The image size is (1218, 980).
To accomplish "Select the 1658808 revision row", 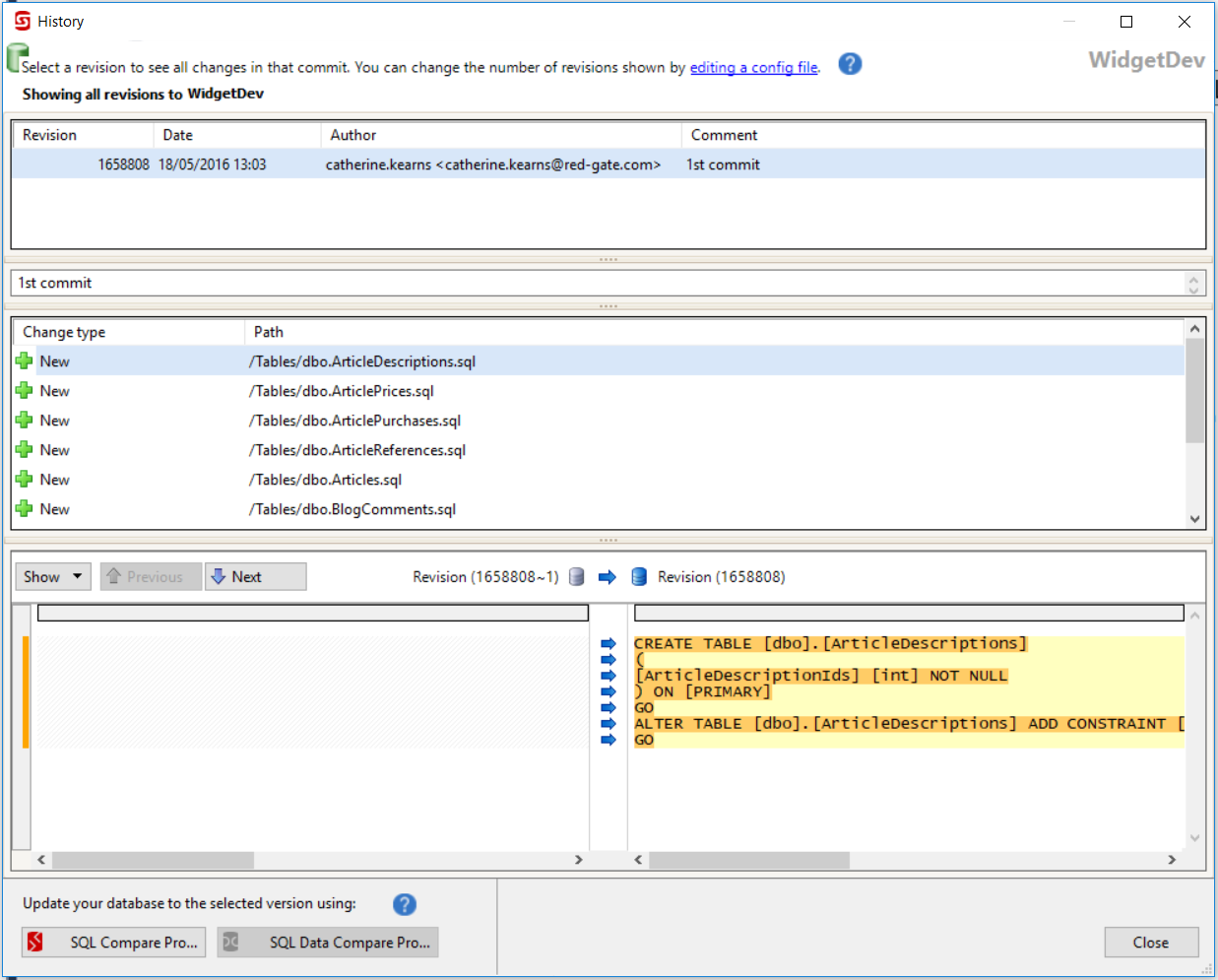I will tap(394, 164).
